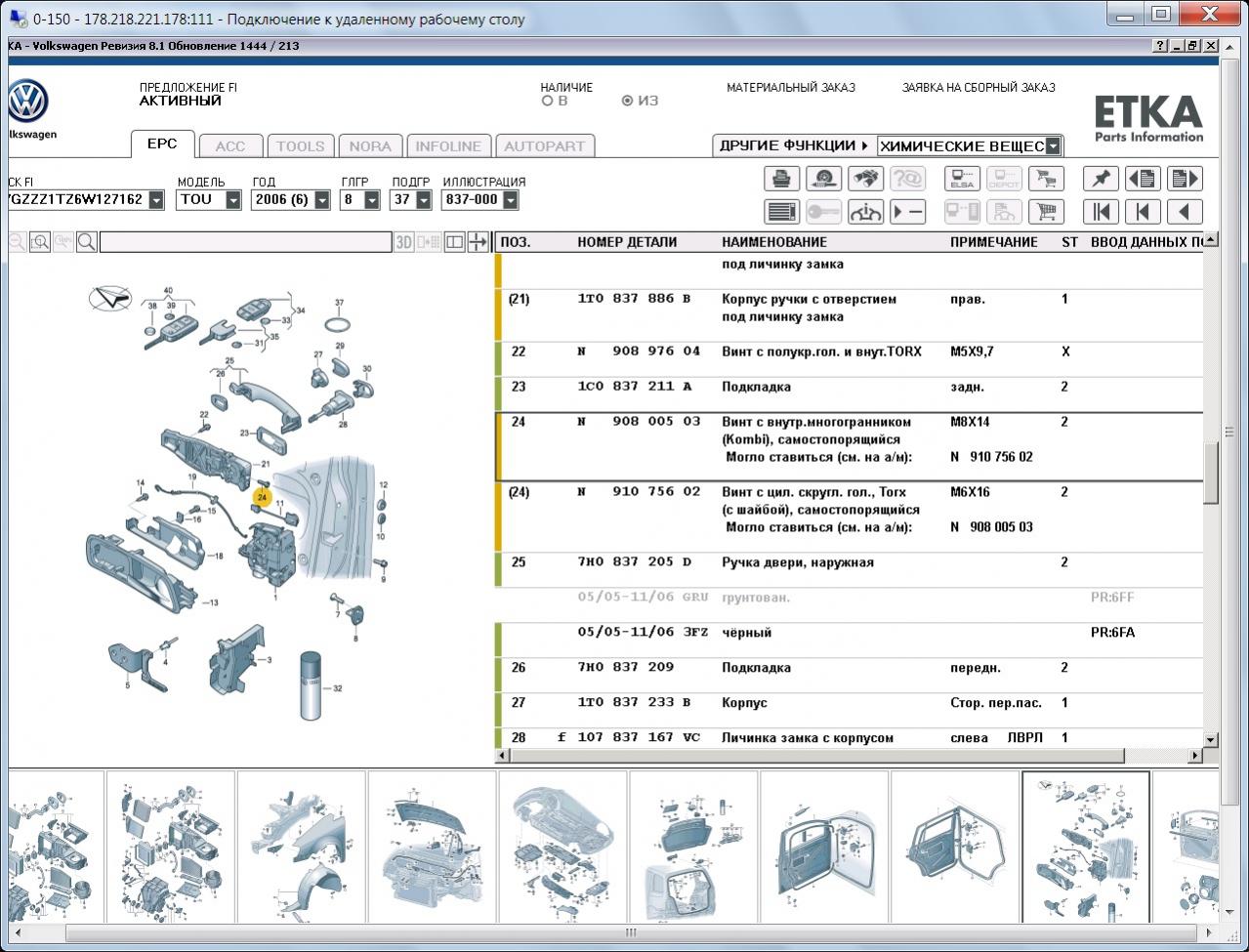Screen dimensions: 1249x952
Task: Click the НОМЕР ДЕТАЛИ column header
Action: point(627,242)
